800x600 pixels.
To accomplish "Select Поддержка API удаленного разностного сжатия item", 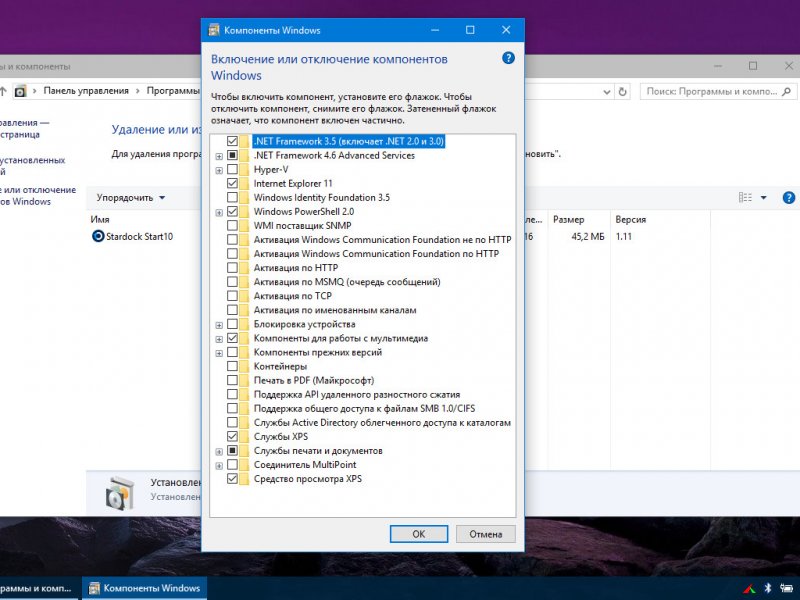I will (357, 394).
